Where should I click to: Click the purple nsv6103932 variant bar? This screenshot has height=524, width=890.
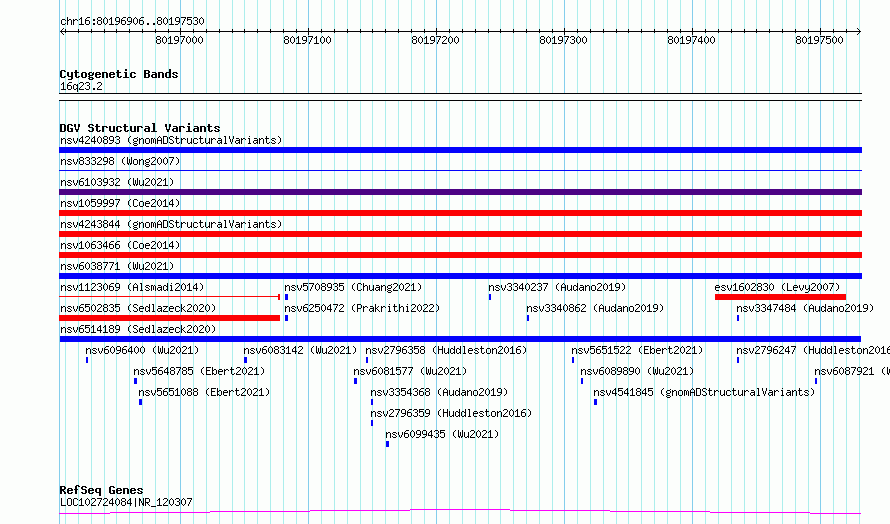click(x=460, y=192)
